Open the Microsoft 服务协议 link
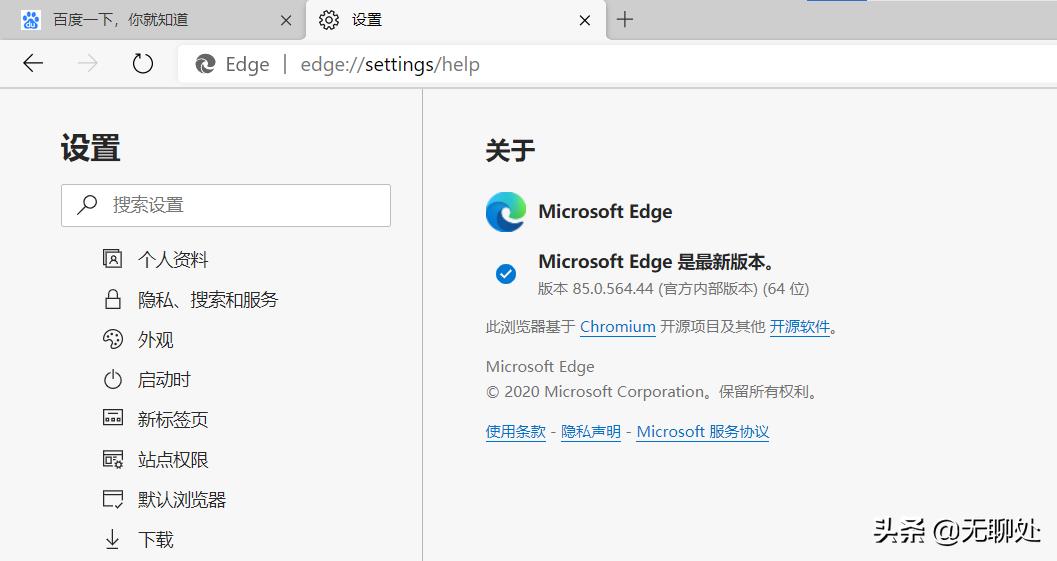Image resolution: width=1057 pixels, height=561 pixels. [x=702, y=432]
